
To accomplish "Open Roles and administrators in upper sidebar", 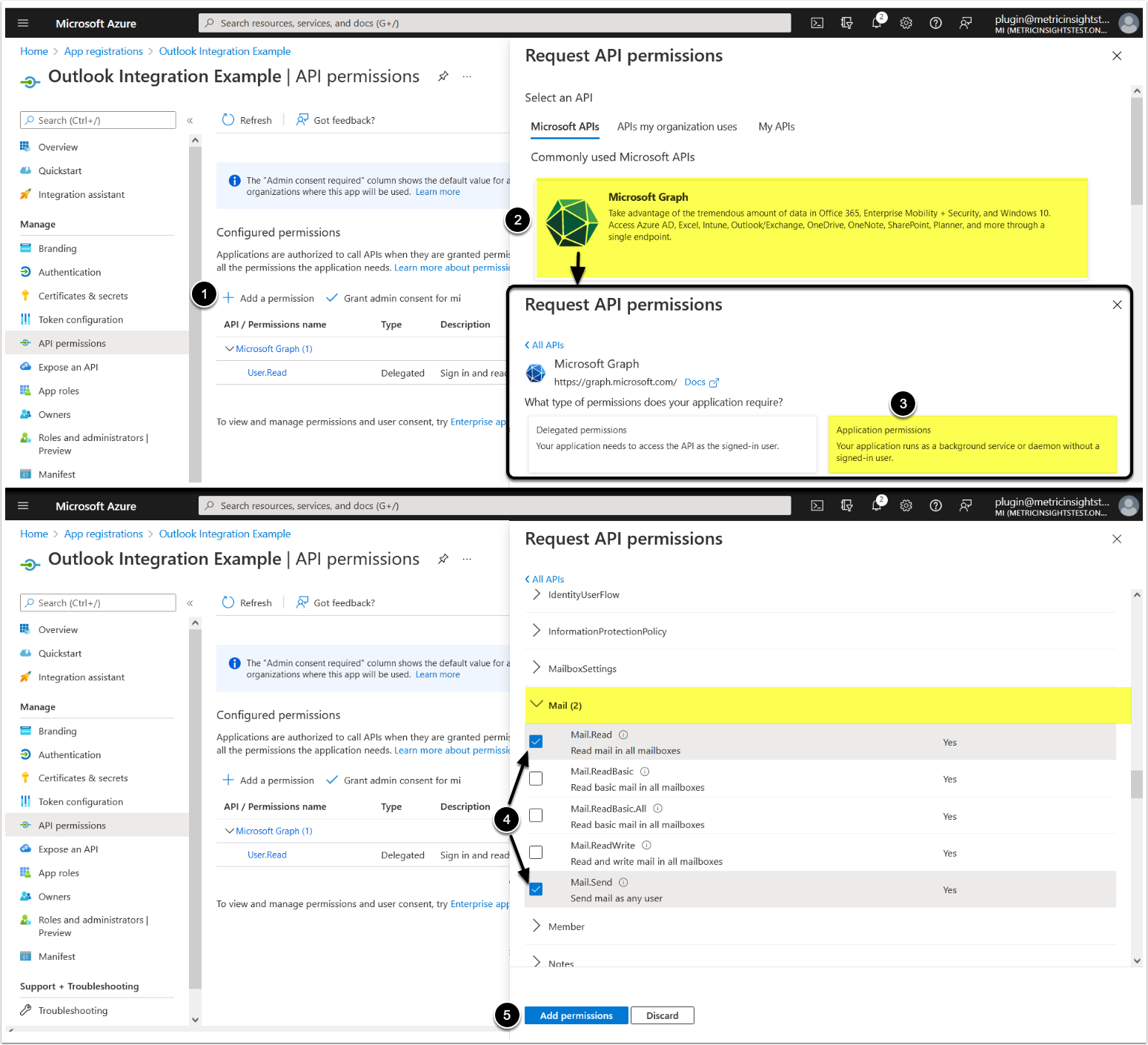I will (93, 444).
